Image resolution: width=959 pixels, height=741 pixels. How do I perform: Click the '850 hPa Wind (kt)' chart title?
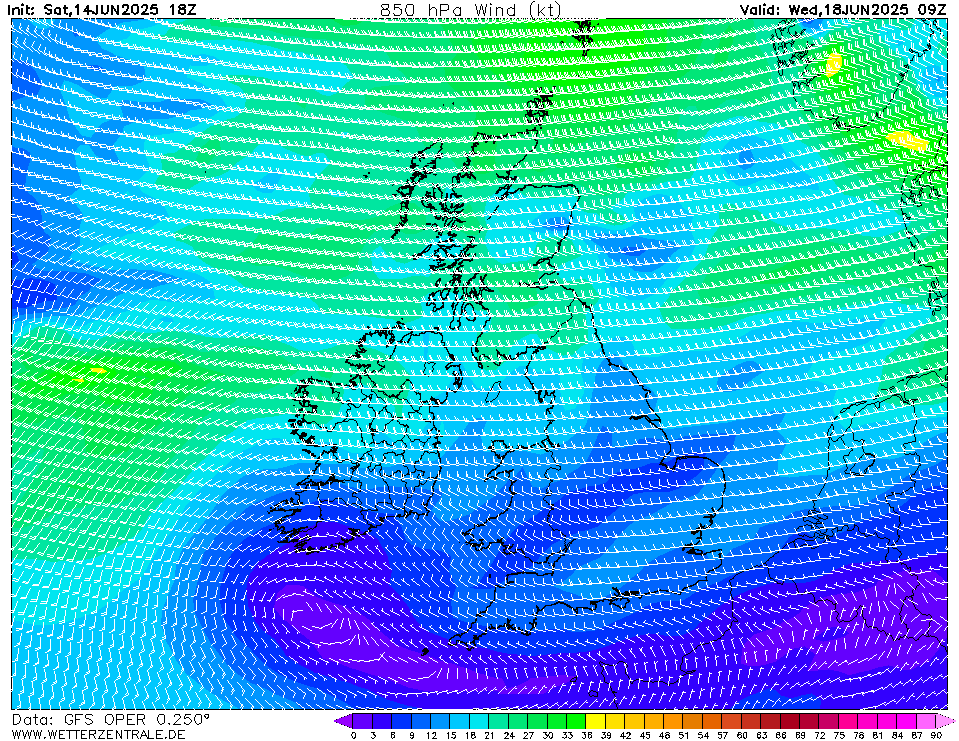470,10
